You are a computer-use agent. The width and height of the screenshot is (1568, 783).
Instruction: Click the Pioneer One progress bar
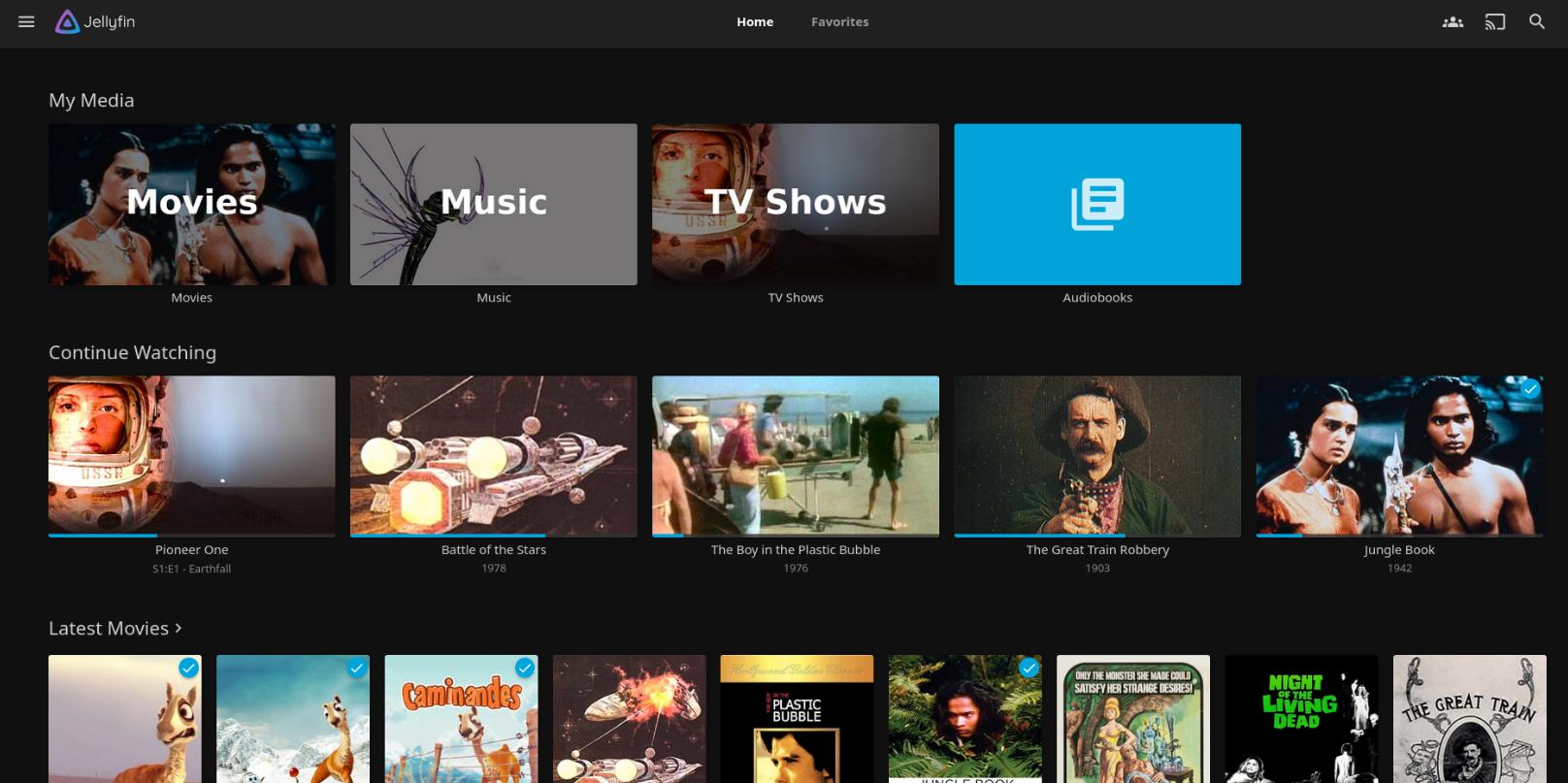(192, 535)
